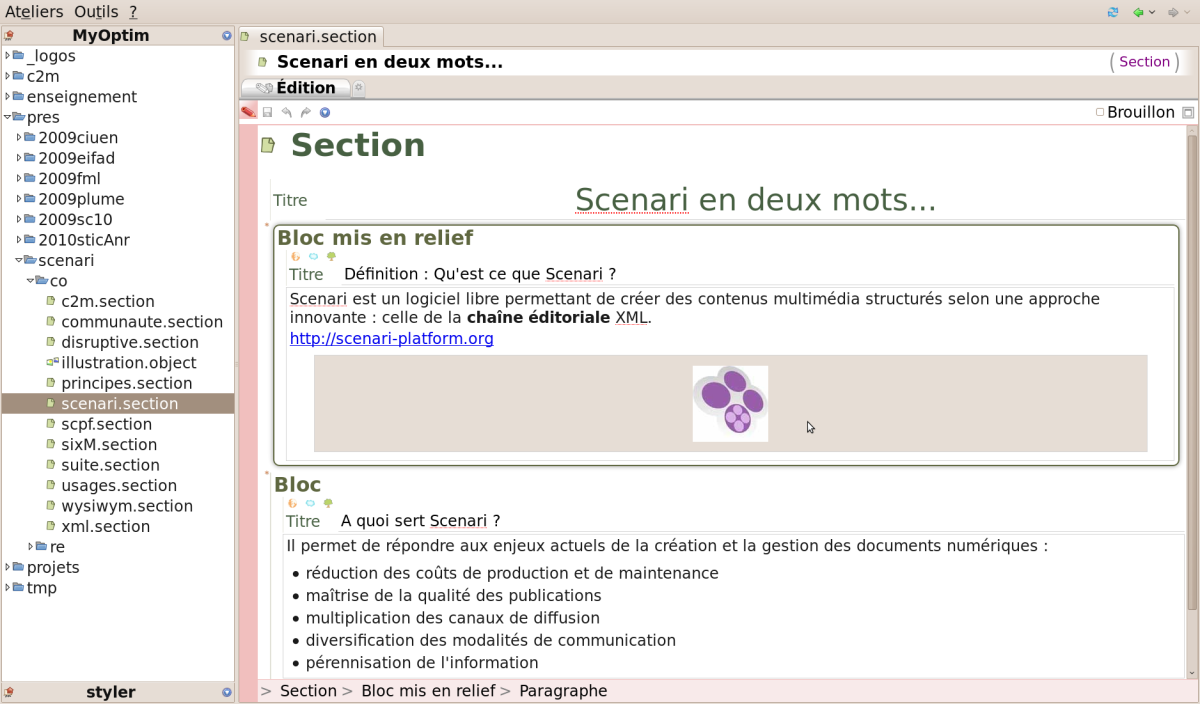Open the blue round editor menu button
The image size is (1200, 704).
tap(324, 113)
